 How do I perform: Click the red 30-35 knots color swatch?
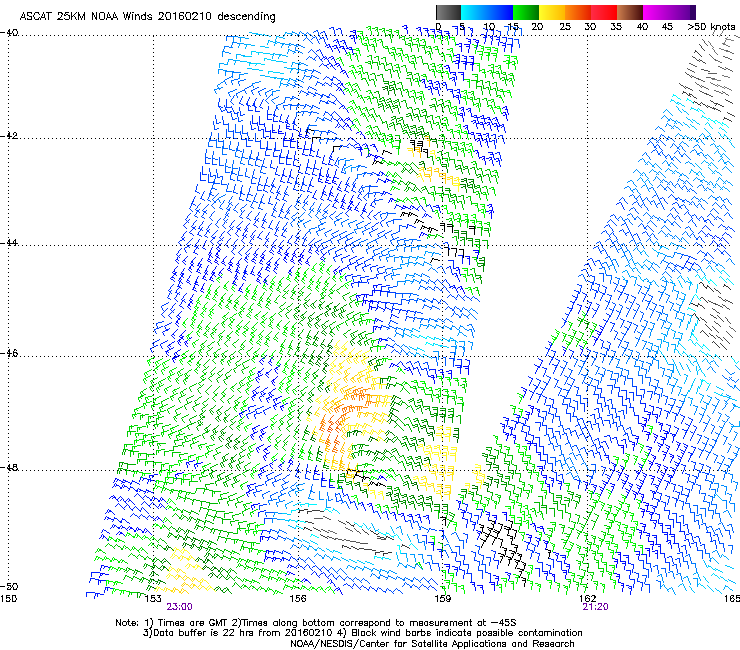click(x=604, y=12)
